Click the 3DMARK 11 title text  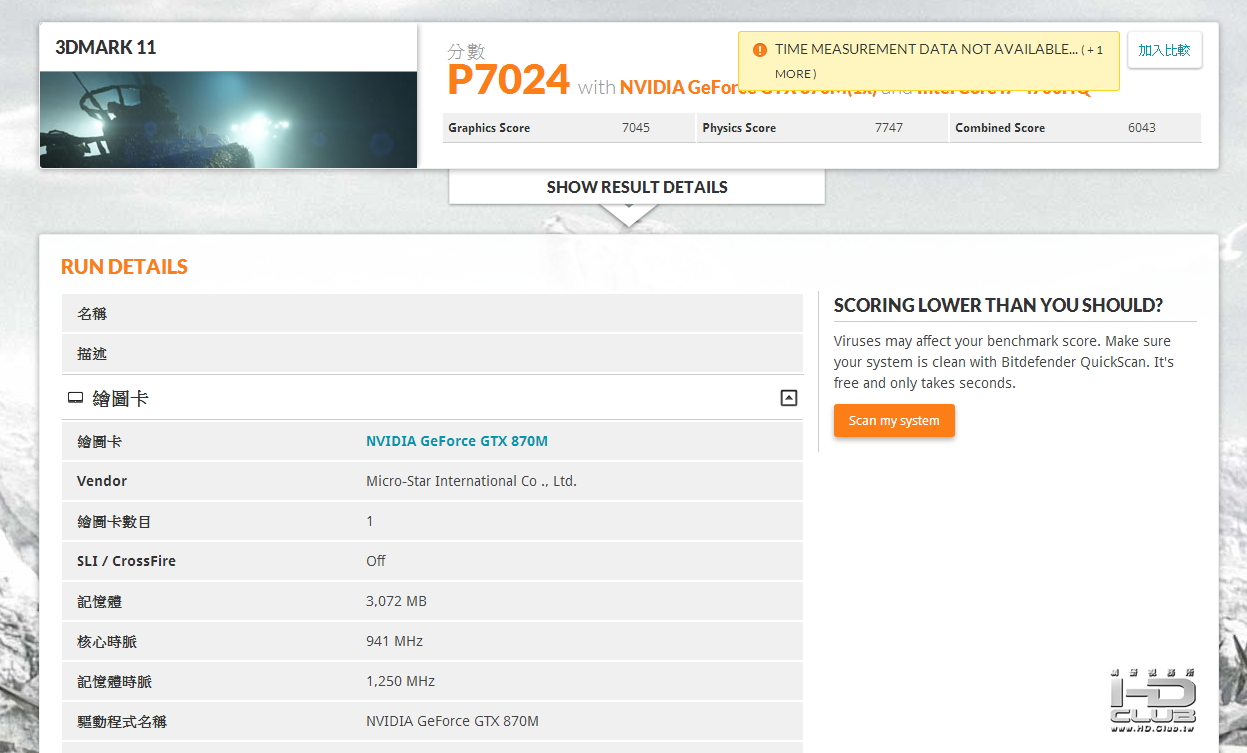106,47
